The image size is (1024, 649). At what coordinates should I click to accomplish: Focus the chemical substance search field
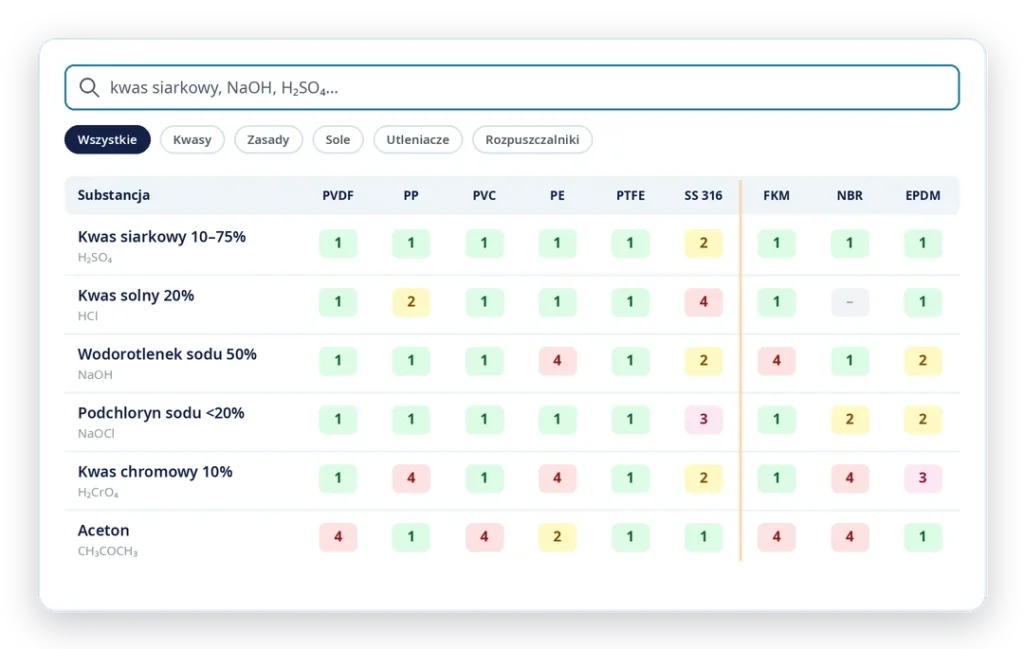pyautogui.click(x=512, y=87)
